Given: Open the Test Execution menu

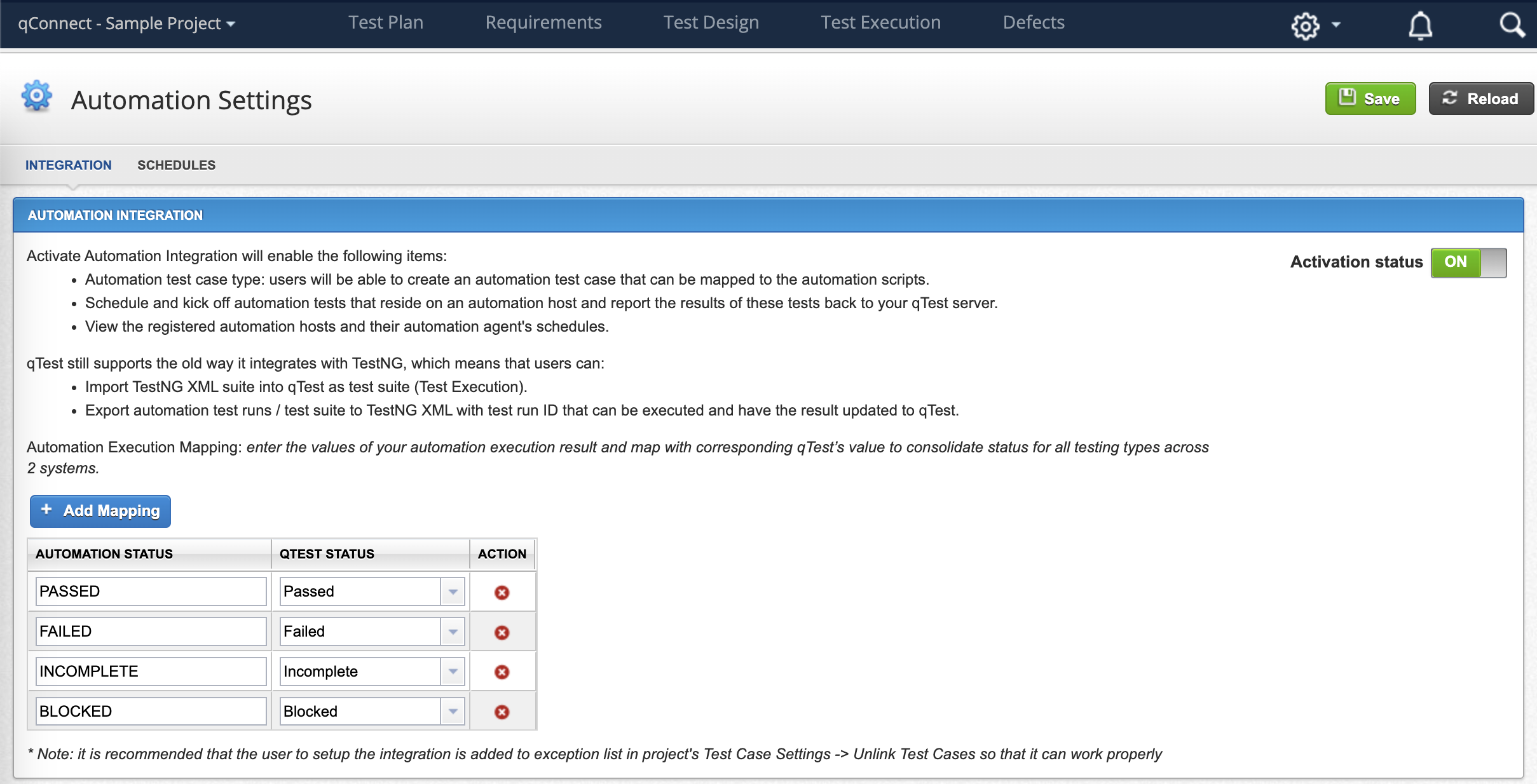Looking at the screenshot, I should (x=880, y=23).
